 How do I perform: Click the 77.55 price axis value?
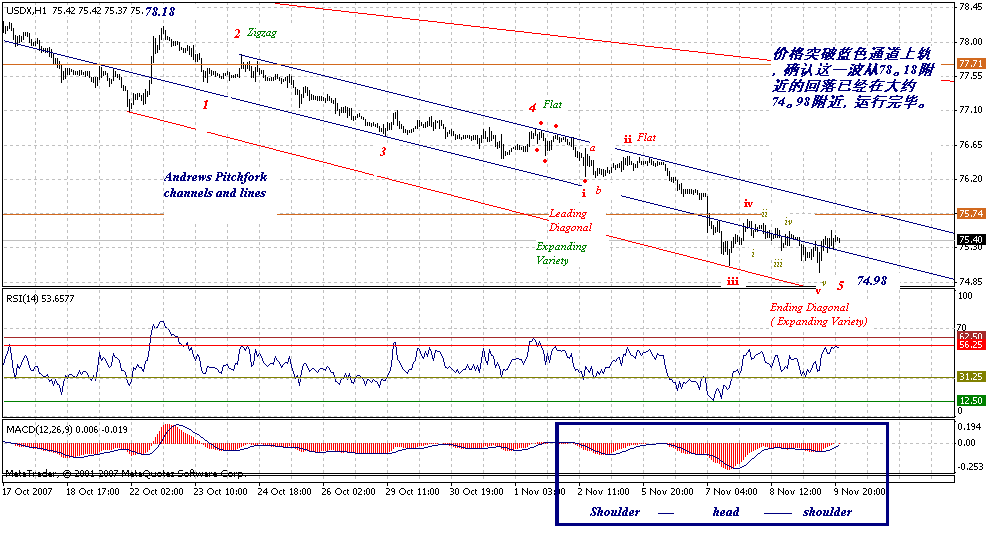(970, 76)
